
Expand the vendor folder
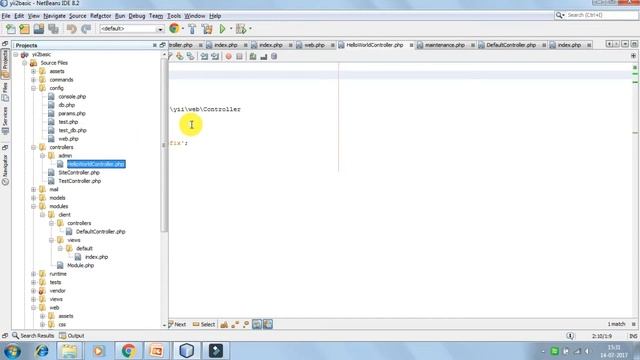33,291
